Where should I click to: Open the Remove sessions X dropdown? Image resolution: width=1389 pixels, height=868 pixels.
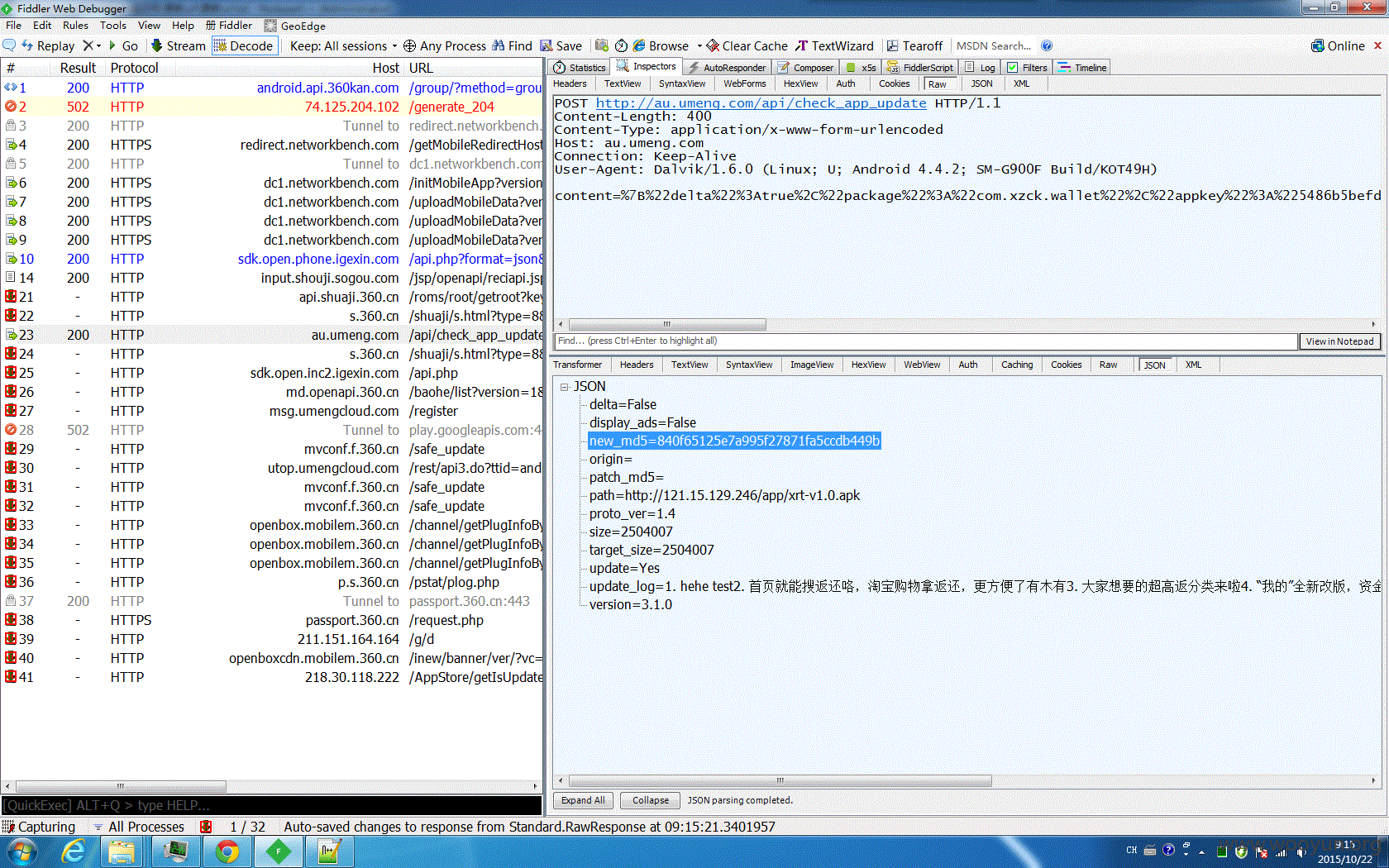(93, 45)
